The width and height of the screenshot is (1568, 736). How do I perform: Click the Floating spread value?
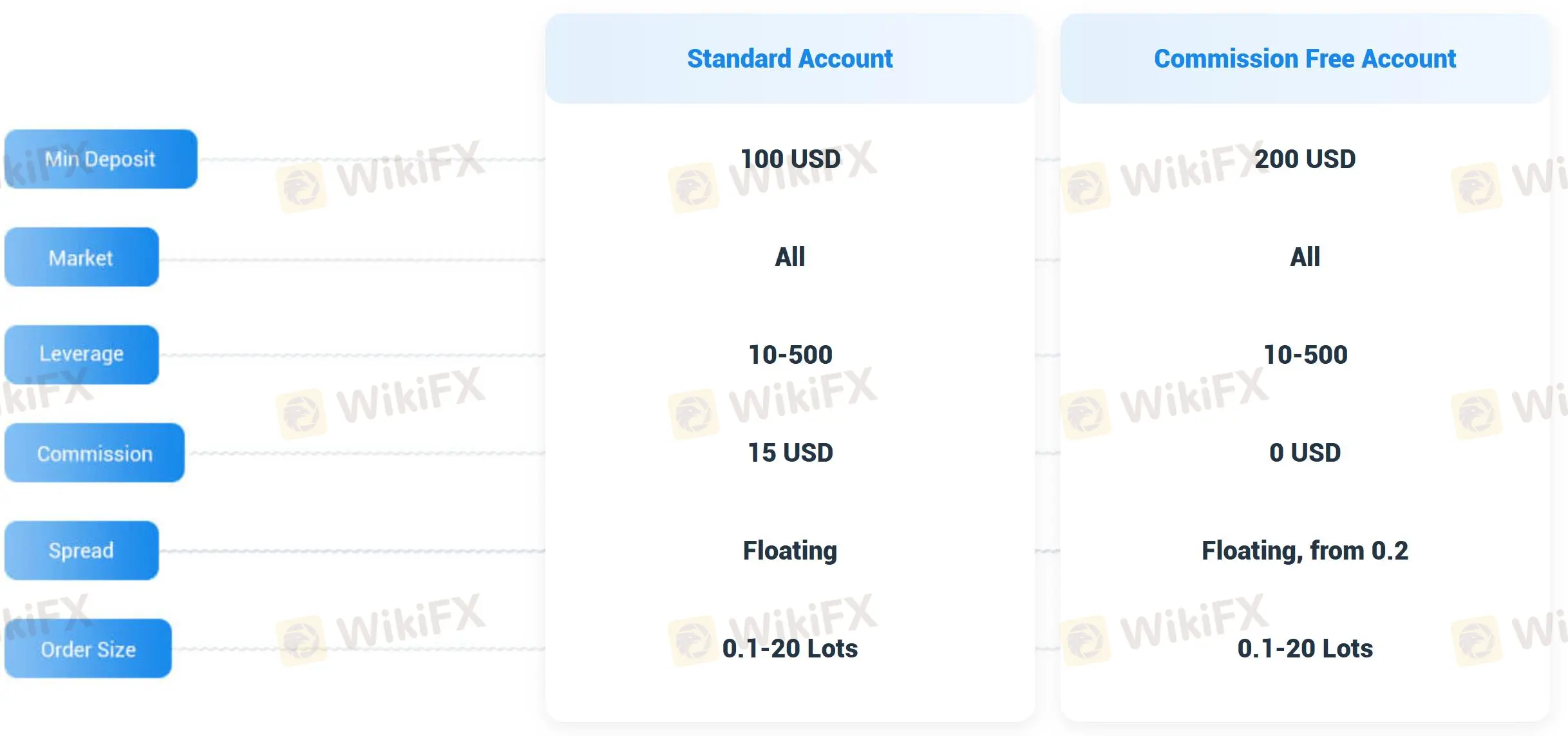(789, 551)
